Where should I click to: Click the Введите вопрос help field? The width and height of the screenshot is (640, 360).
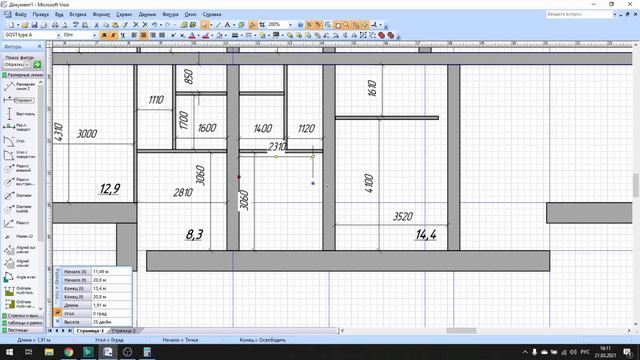pyautogui.click(x=579, y=14)
